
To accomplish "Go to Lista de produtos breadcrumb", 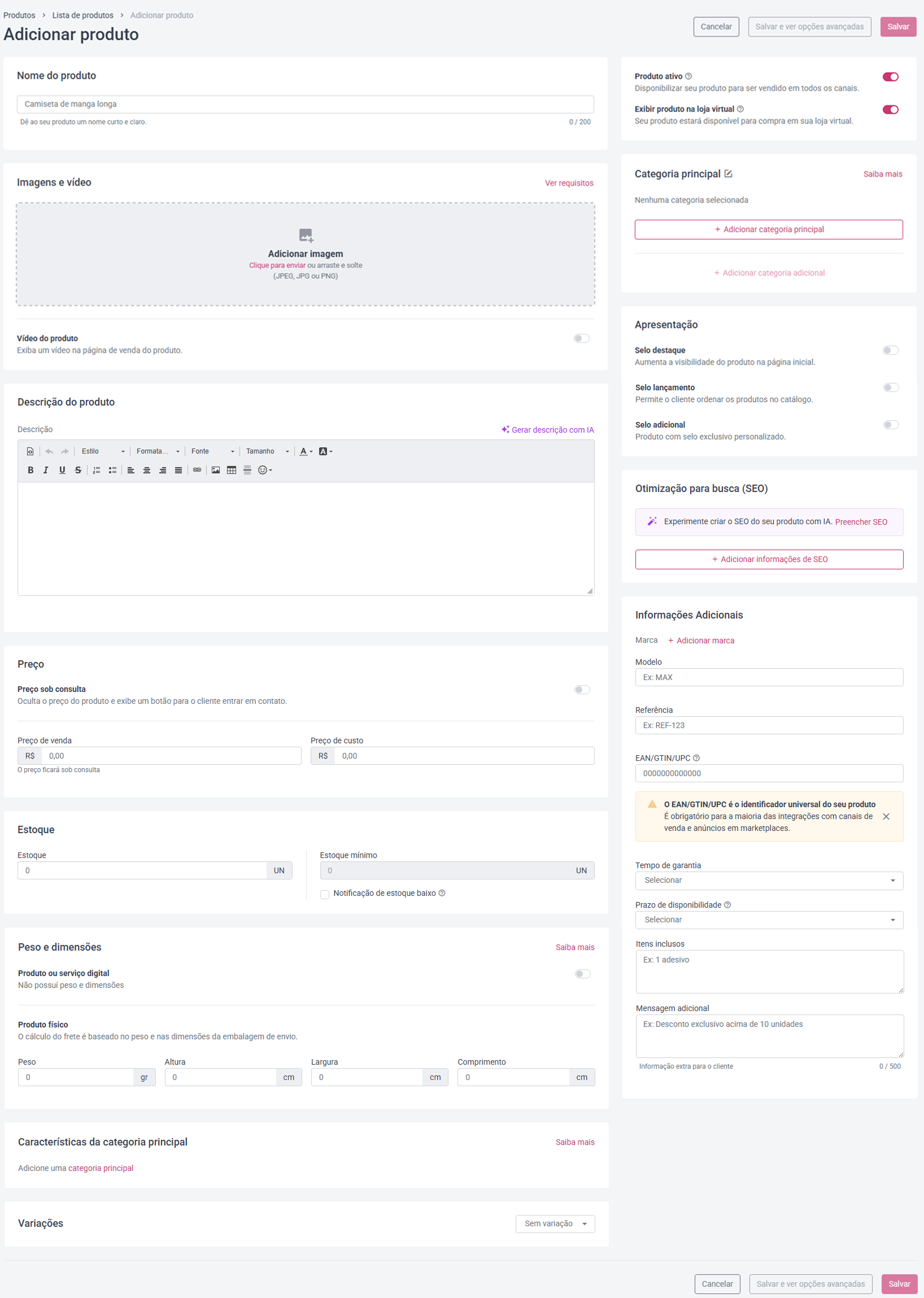I will pyautogui.click(x=82, y=15).
